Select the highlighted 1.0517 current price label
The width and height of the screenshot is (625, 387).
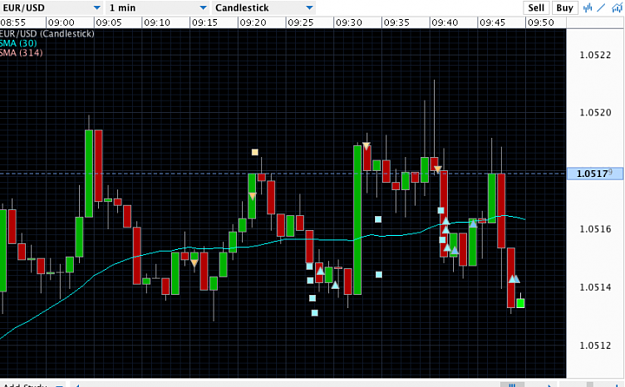tap(595, 173)
